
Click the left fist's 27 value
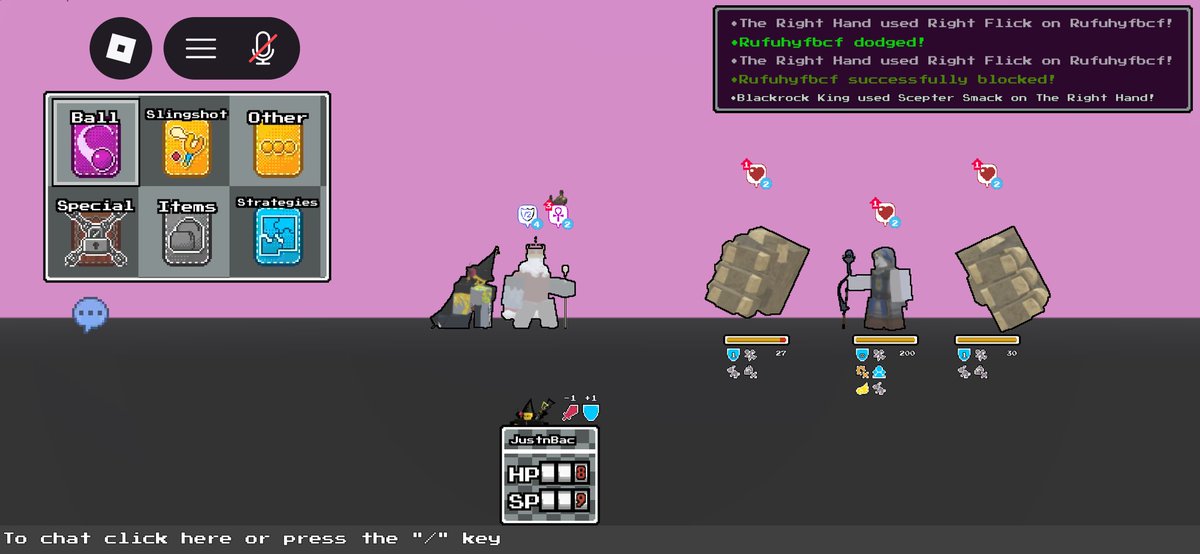click(782, 353)
